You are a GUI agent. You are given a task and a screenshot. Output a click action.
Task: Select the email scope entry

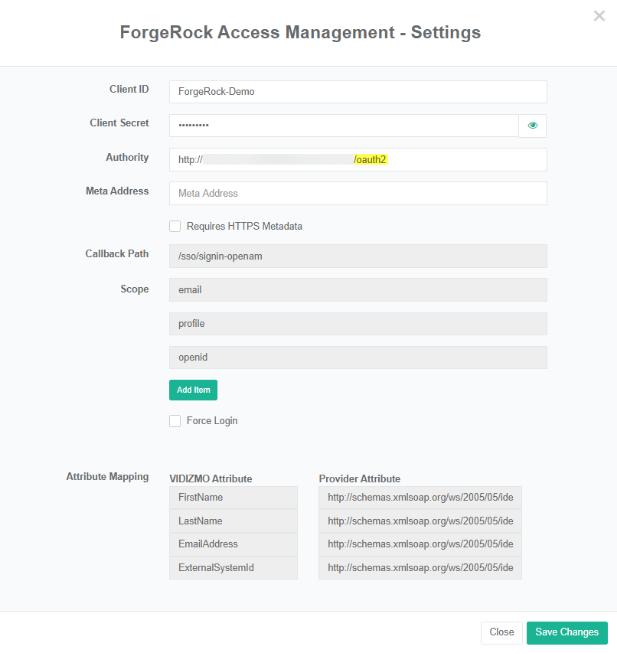coord(358,290)
